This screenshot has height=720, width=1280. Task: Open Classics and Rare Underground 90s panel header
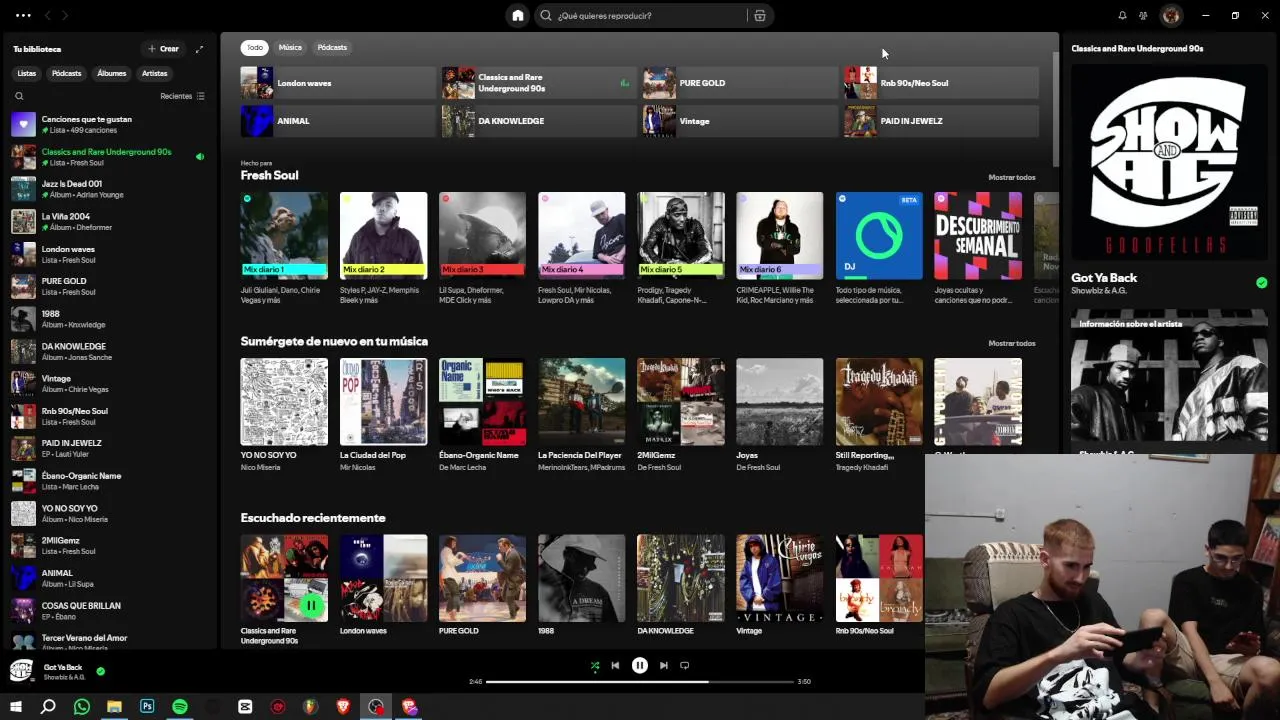(1137, 48)
